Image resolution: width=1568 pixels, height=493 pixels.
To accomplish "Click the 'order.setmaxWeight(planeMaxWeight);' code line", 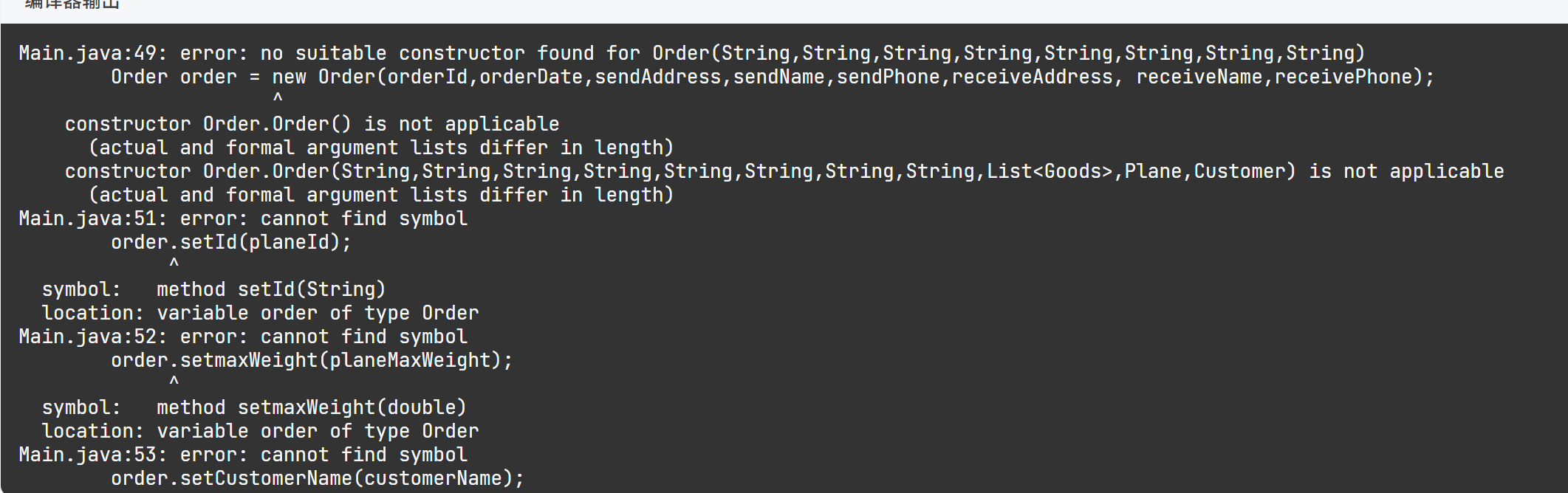I will pyautogui.click(x=312, y=360).
